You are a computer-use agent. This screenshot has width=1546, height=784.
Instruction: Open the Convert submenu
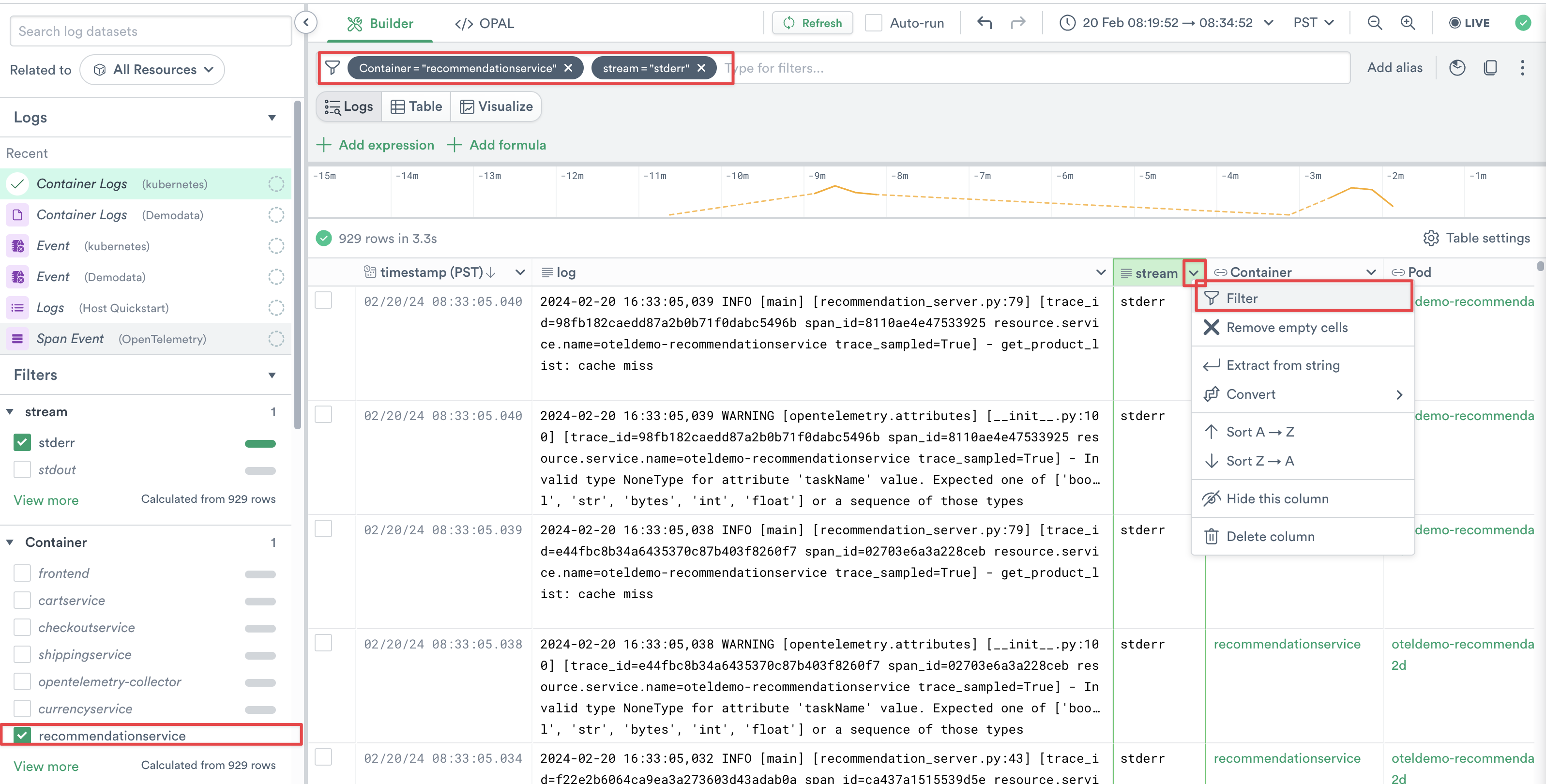click(1303, 394)
